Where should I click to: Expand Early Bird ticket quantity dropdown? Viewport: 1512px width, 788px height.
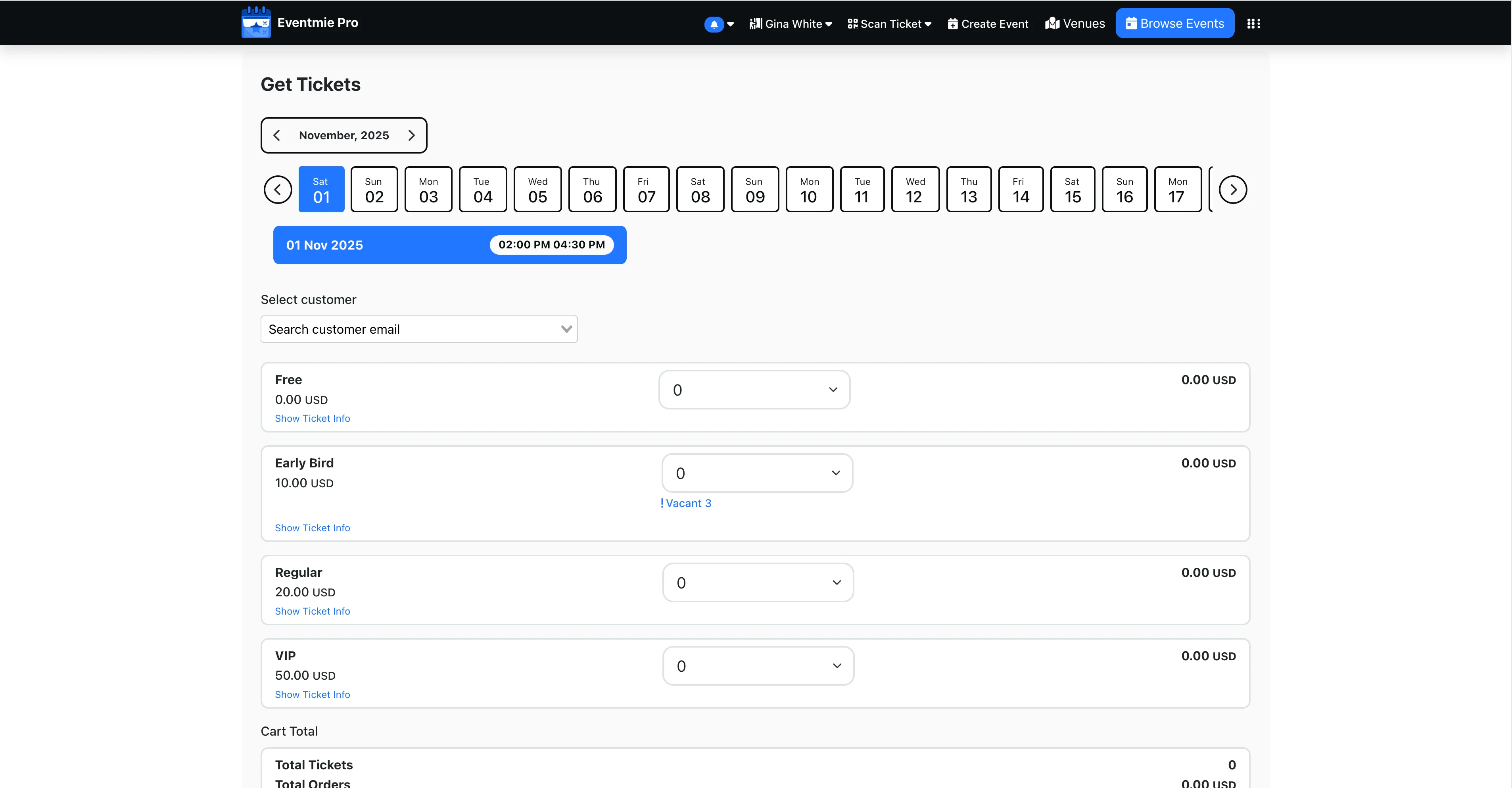pyautogui.click(x=756, y=473)
